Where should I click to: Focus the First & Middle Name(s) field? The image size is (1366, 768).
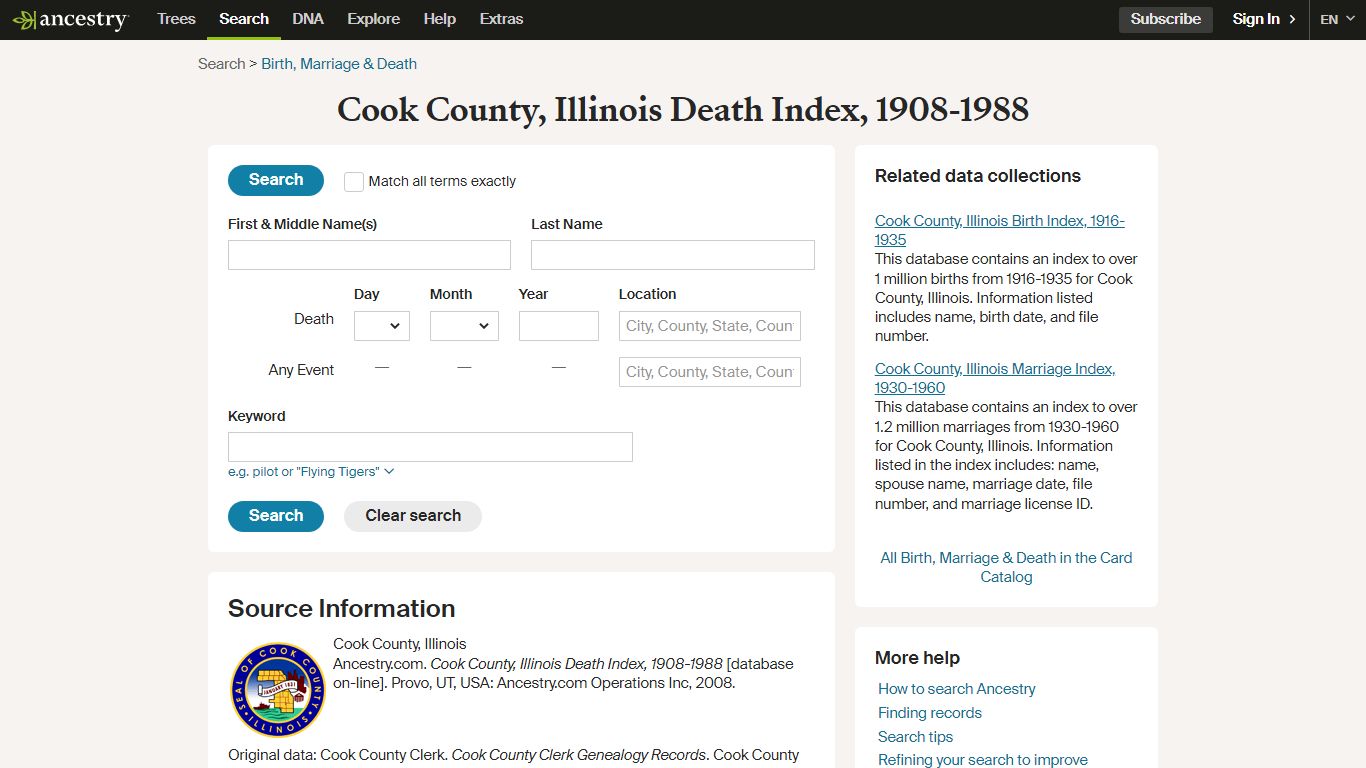click(x=369, y=255)
